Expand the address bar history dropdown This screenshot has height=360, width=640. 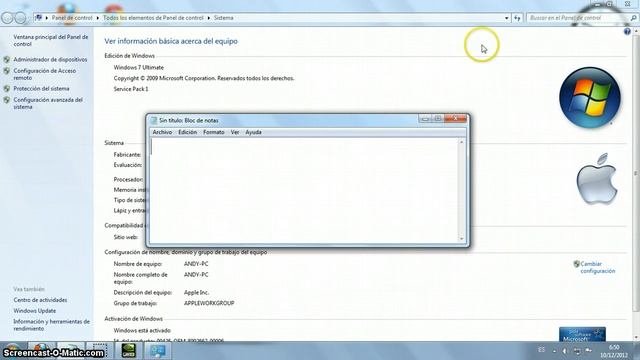[x=507, y=18]
